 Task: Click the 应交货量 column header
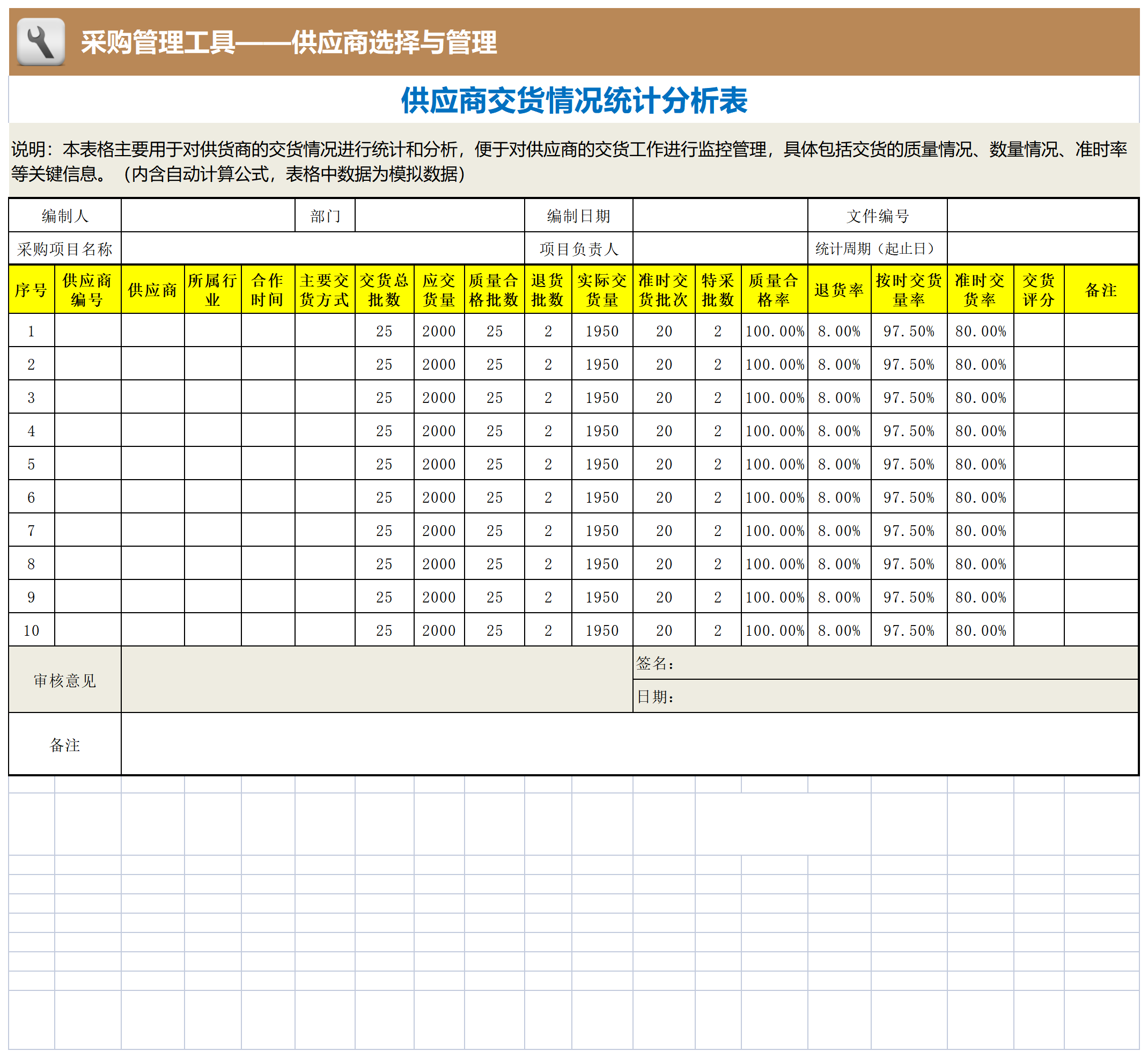[439, 290]
